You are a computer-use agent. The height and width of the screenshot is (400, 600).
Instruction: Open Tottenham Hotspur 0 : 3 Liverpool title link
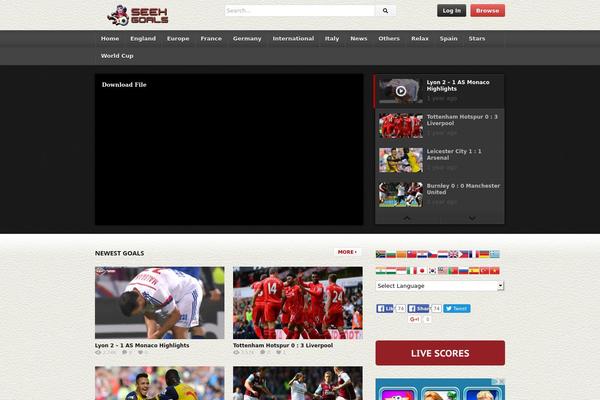click(x=283, y=345)
